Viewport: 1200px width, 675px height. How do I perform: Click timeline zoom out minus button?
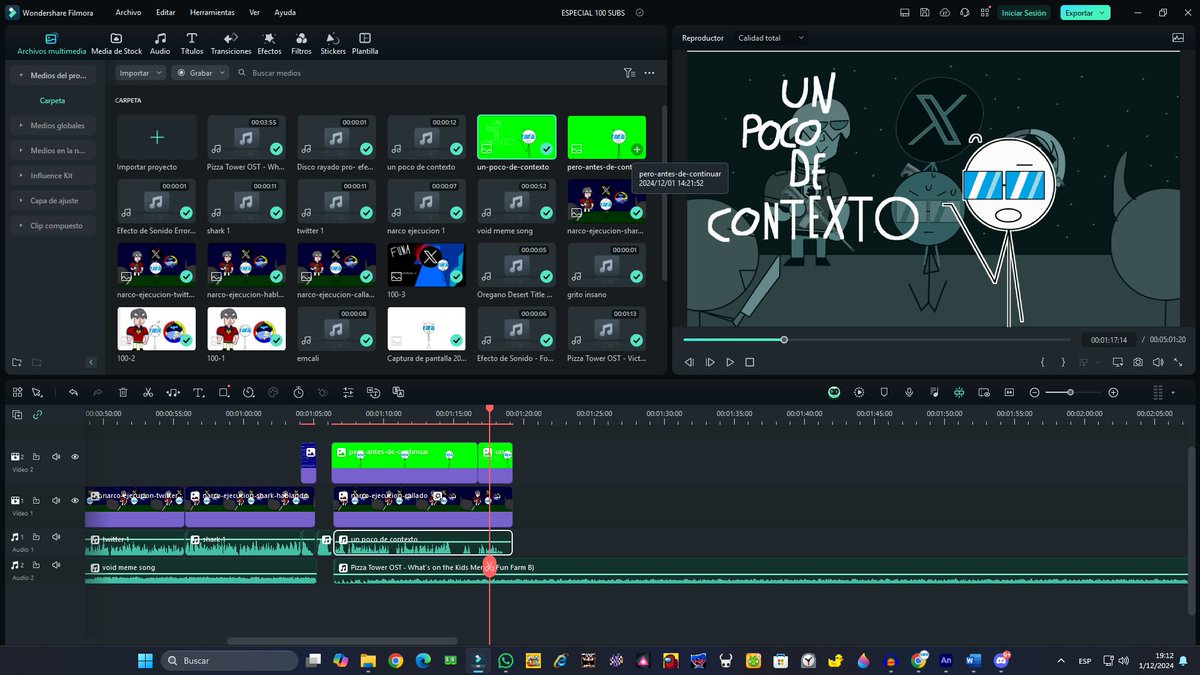(1035, 392)
